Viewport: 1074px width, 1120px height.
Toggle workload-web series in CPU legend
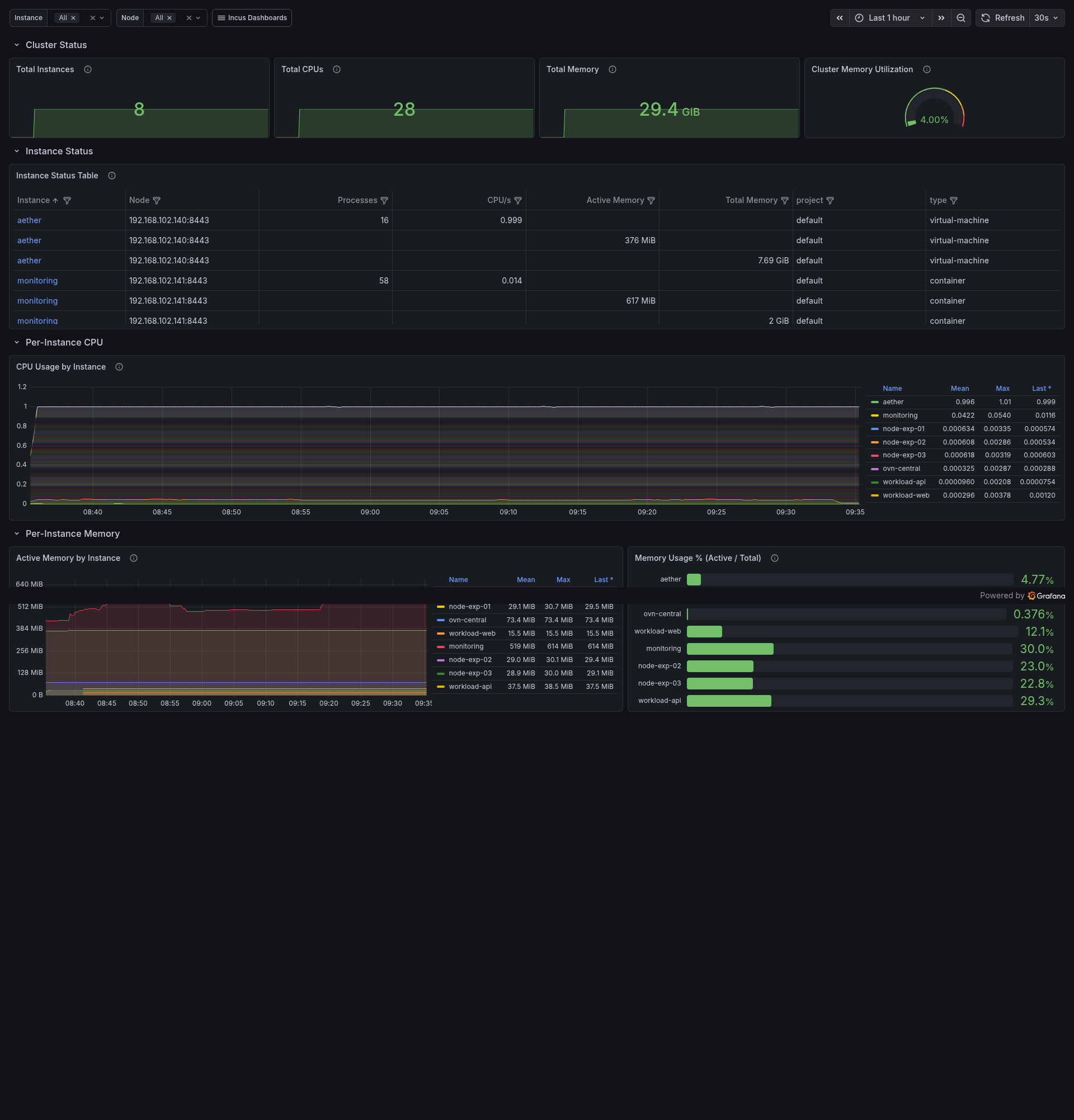(906, 495)
